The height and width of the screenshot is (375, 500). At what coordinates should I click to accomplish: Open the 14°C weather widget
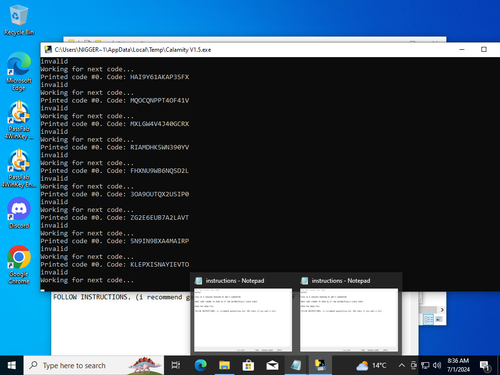click(x=371, y=366)
